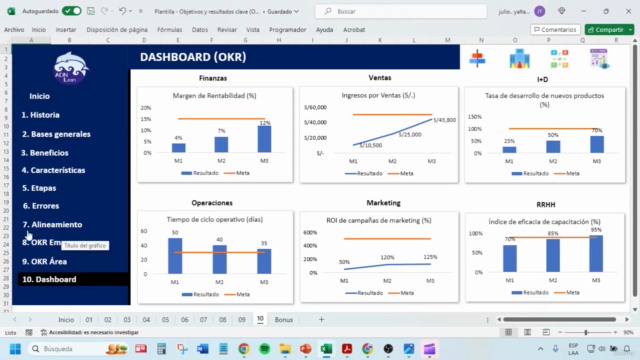Viewport: 640px width, 360px height.
Task: Expand the Guardado file status dropdown
Action: coord(296,11)
